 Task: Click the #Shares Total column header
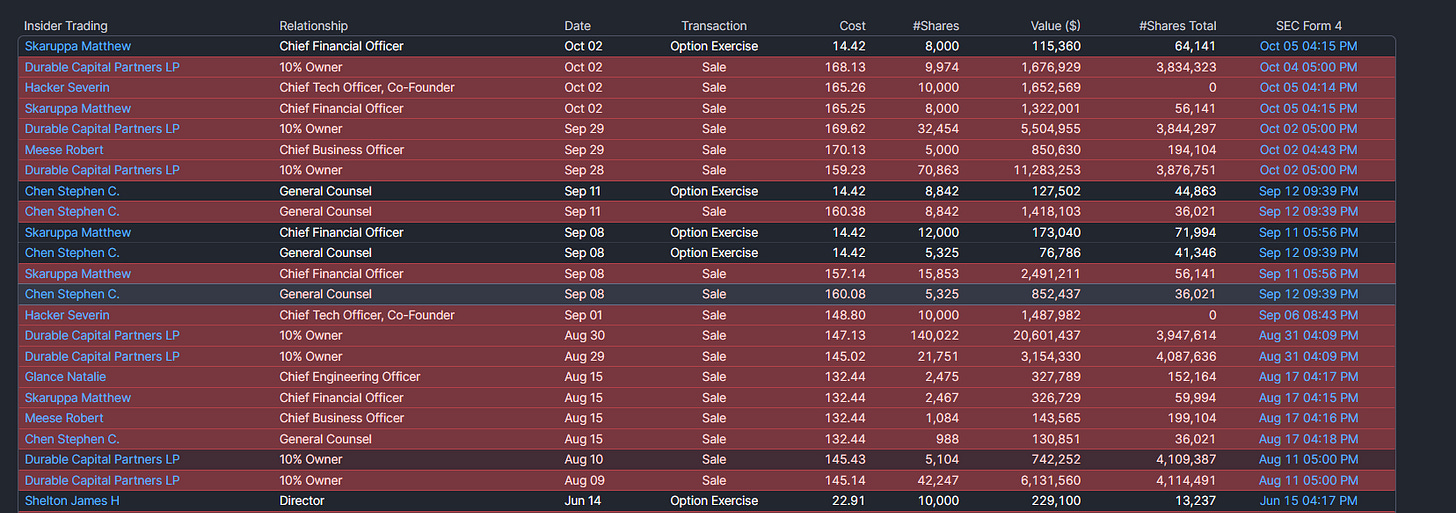click(x=1178, y=26)
